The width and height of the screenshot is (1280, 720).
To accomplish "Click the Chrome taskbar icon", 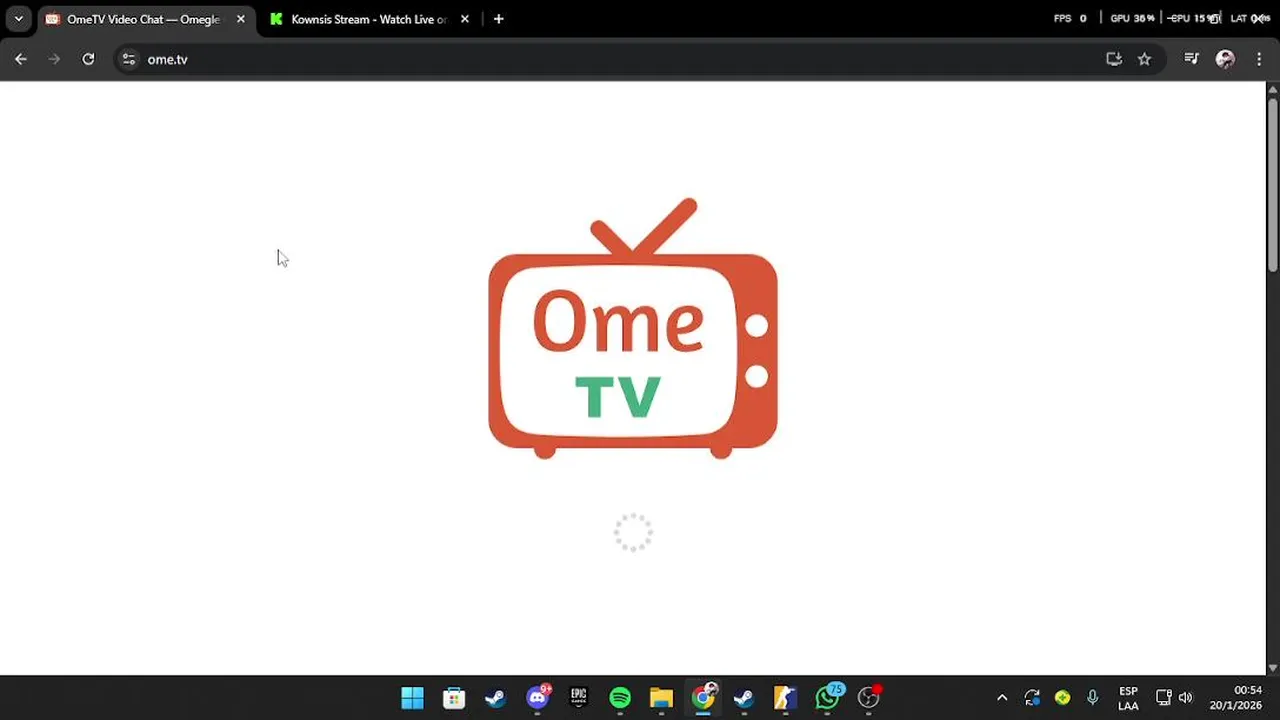I will [x=703, y=698].
